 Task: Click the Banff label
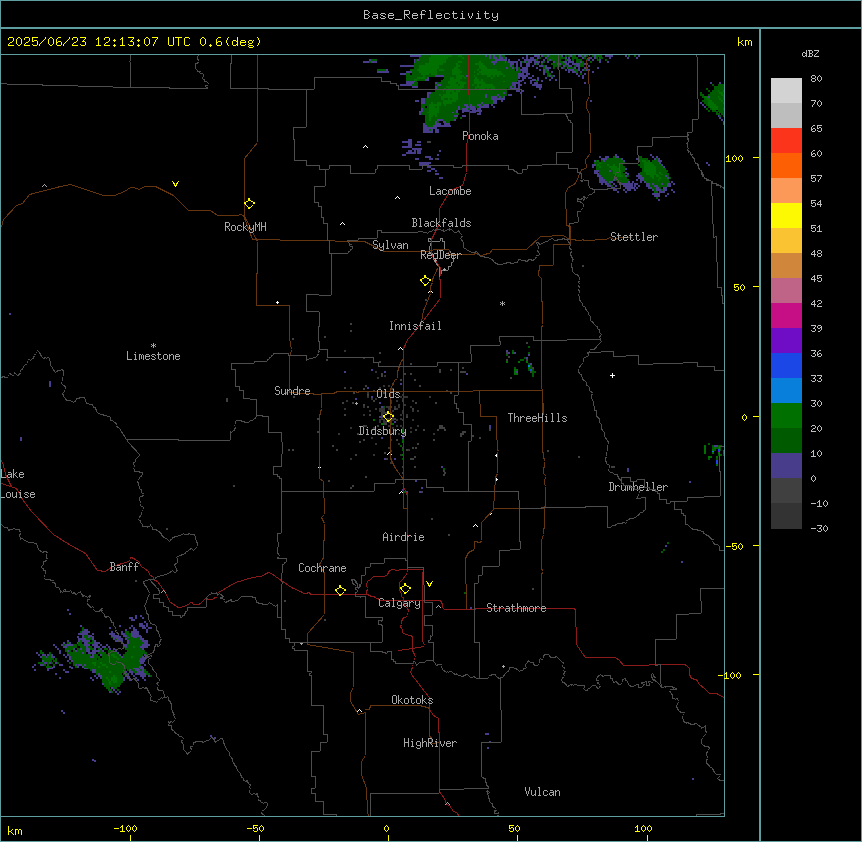(124, 567)
